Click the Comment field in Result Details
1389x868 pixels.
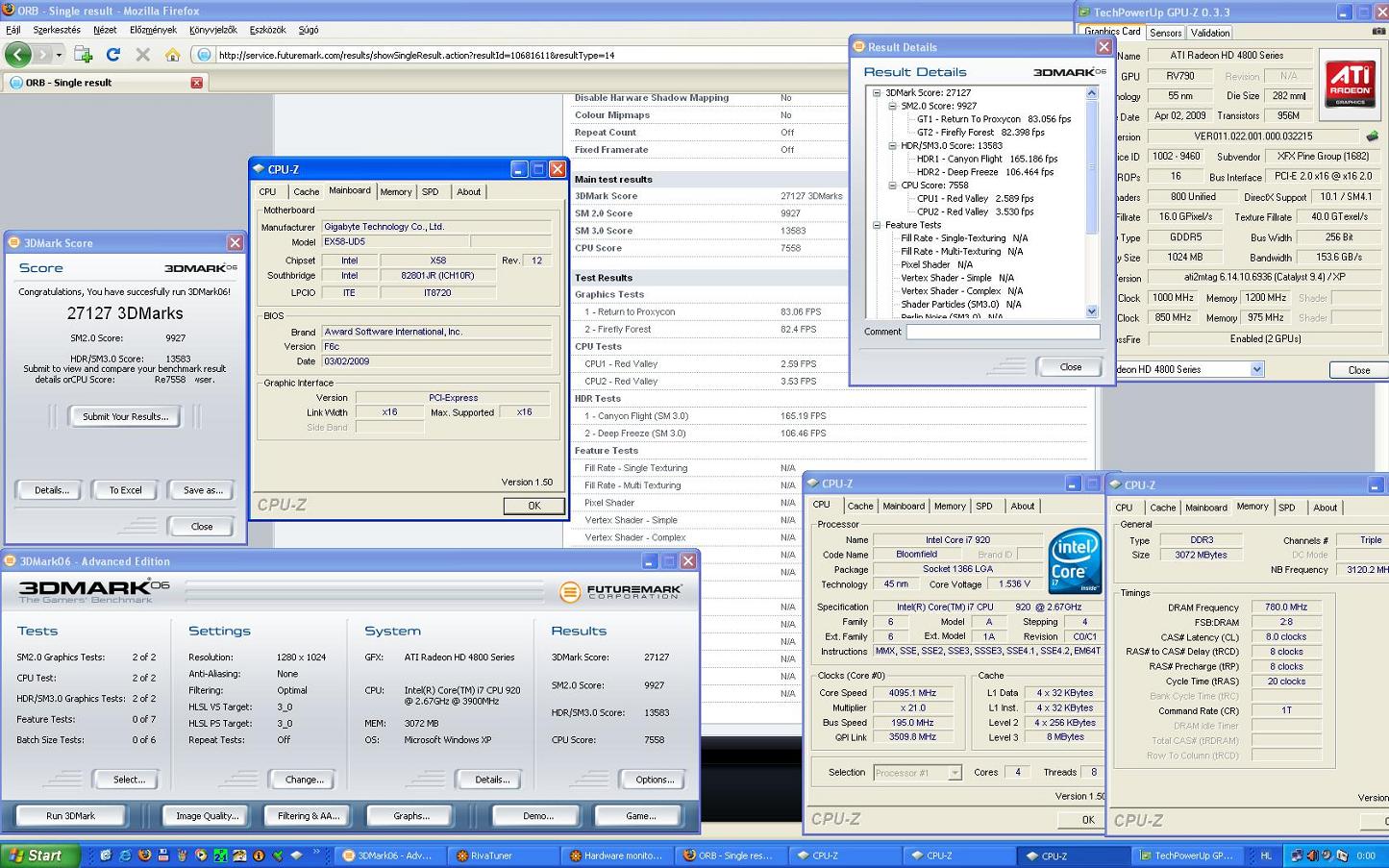(x=1003, y=332)
